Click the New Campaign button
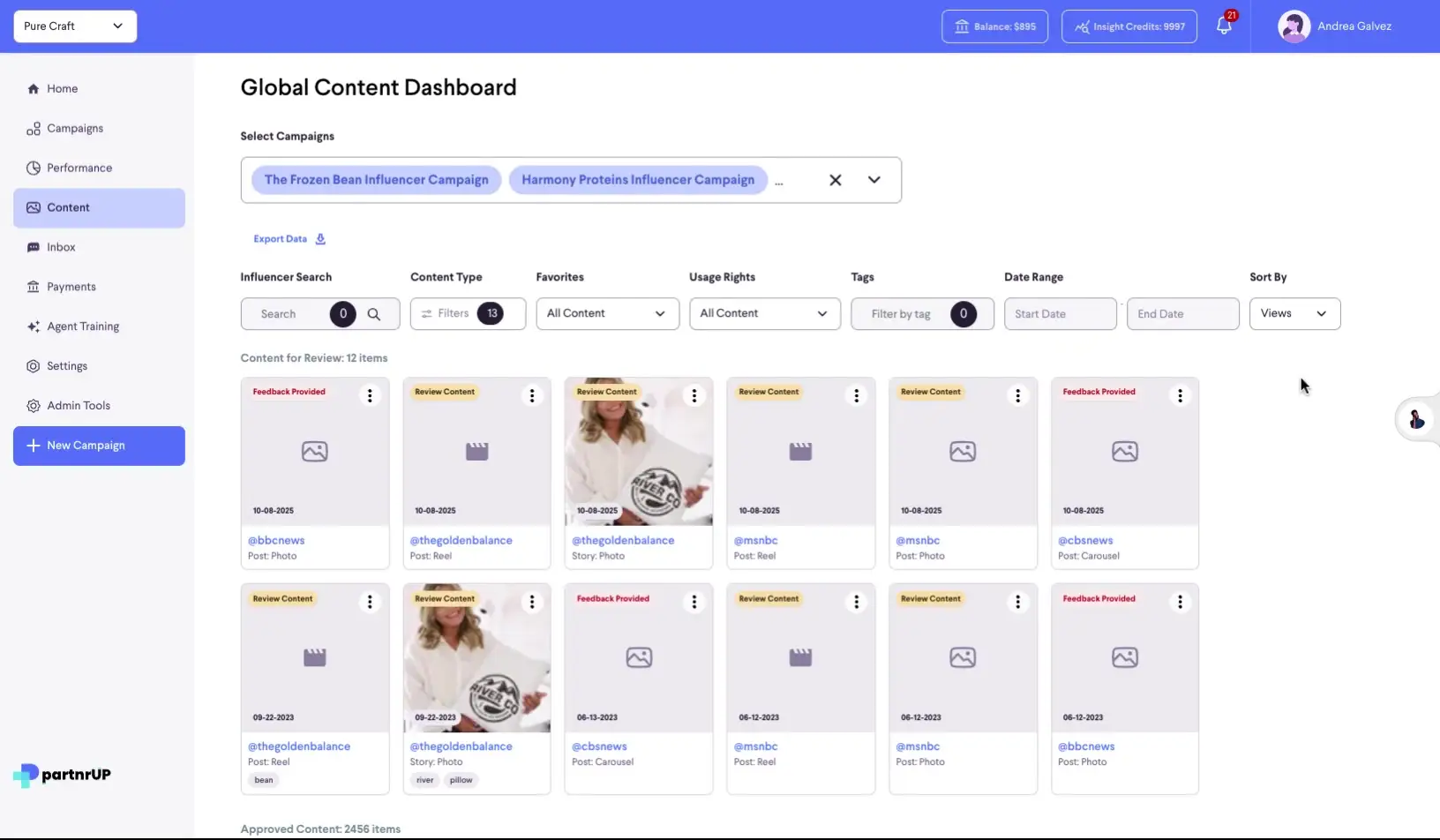The width and height of the screenshot is (1440, 840). pyautogui.click(x=99, y=446)
